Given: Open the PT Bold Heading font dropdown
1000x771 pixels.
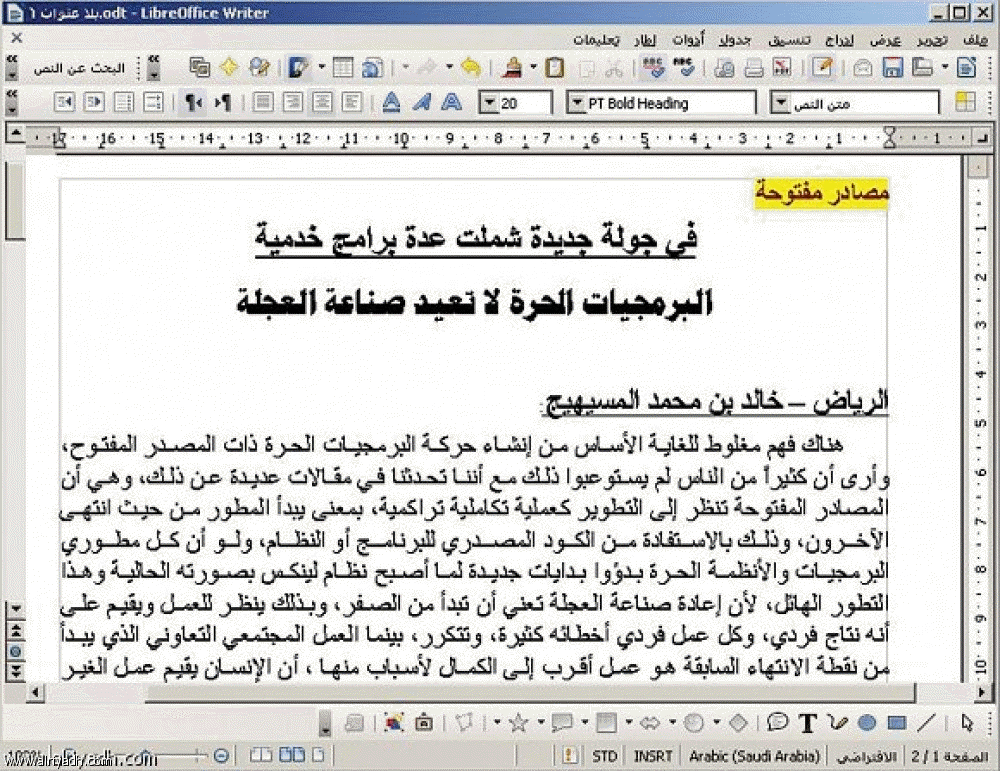Looking at the screenshot, I should (x=576, y=103).
